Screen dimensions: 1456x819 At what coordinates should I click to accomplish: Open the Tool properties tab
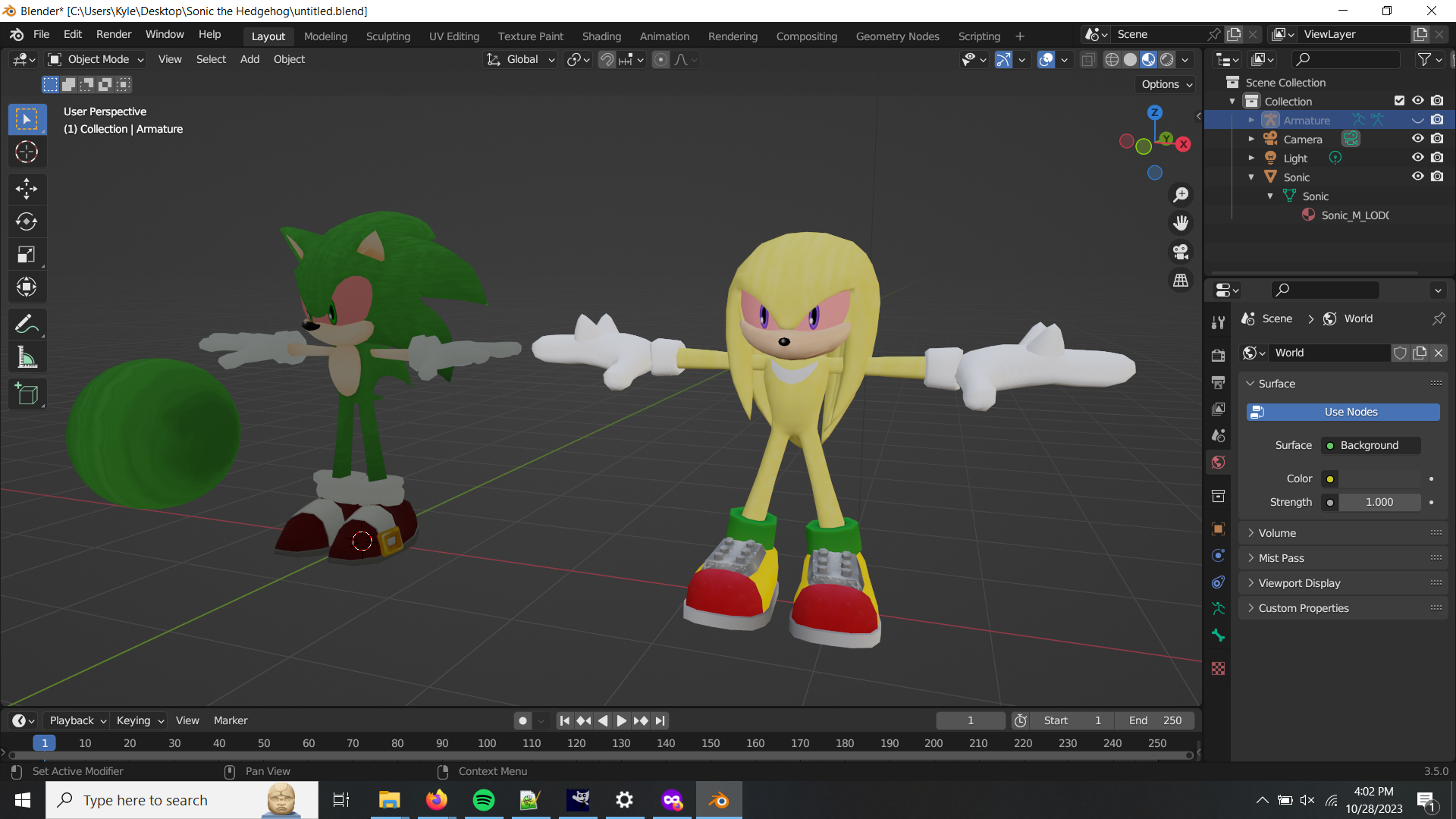pyautogui.click(x=1218, y=322)
